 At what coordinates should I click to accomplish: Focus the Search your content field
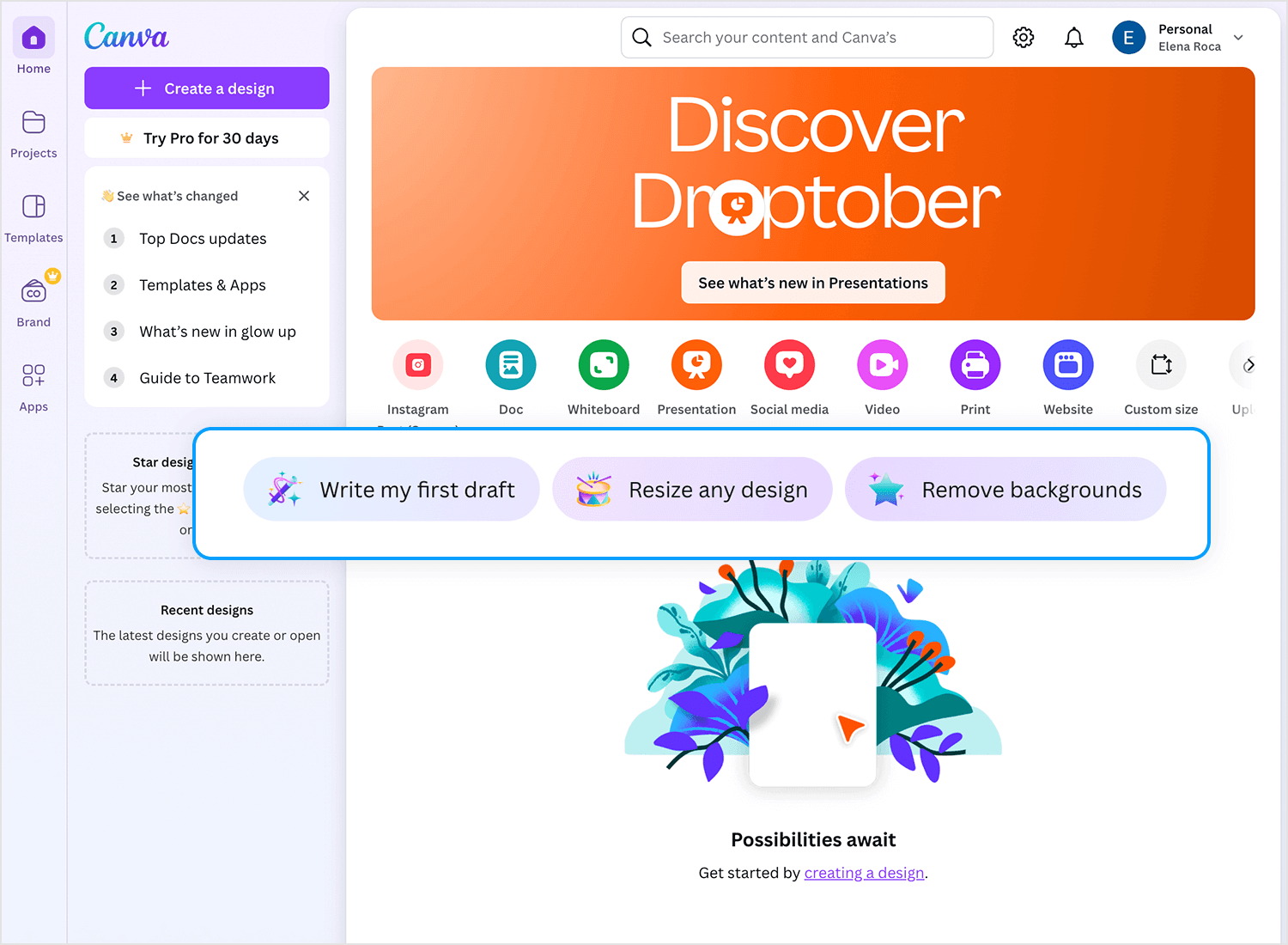807,38
